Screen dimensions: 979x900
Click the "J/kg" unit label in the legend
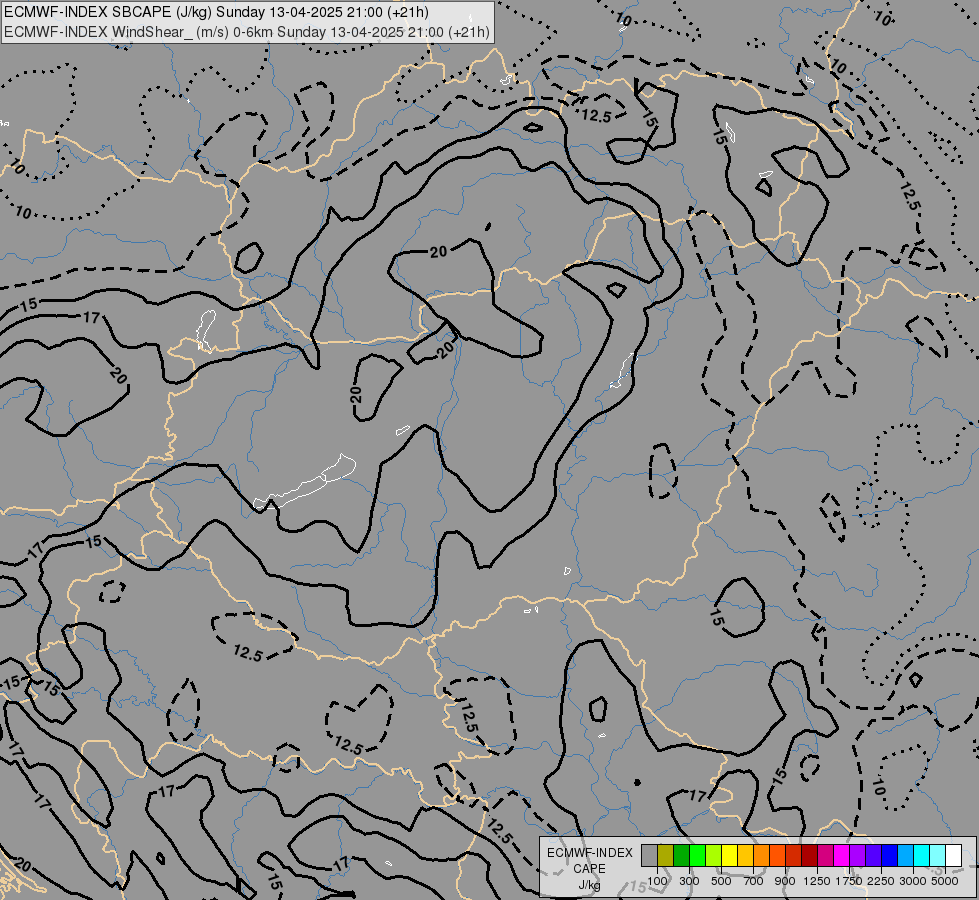[589, 885]
